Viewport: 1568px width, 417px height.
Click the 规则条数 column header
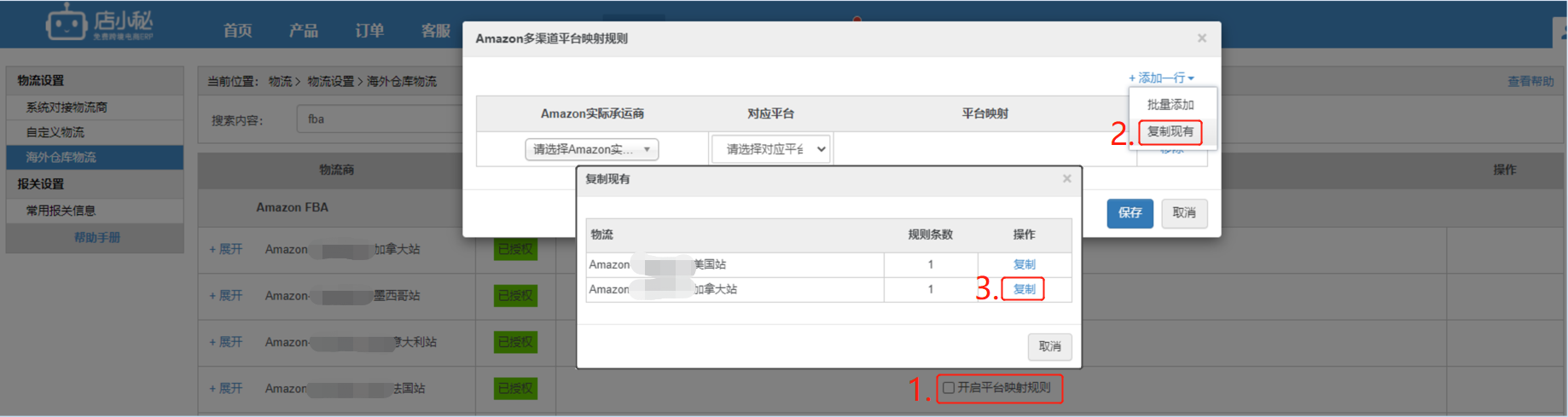tap(930, 235)
